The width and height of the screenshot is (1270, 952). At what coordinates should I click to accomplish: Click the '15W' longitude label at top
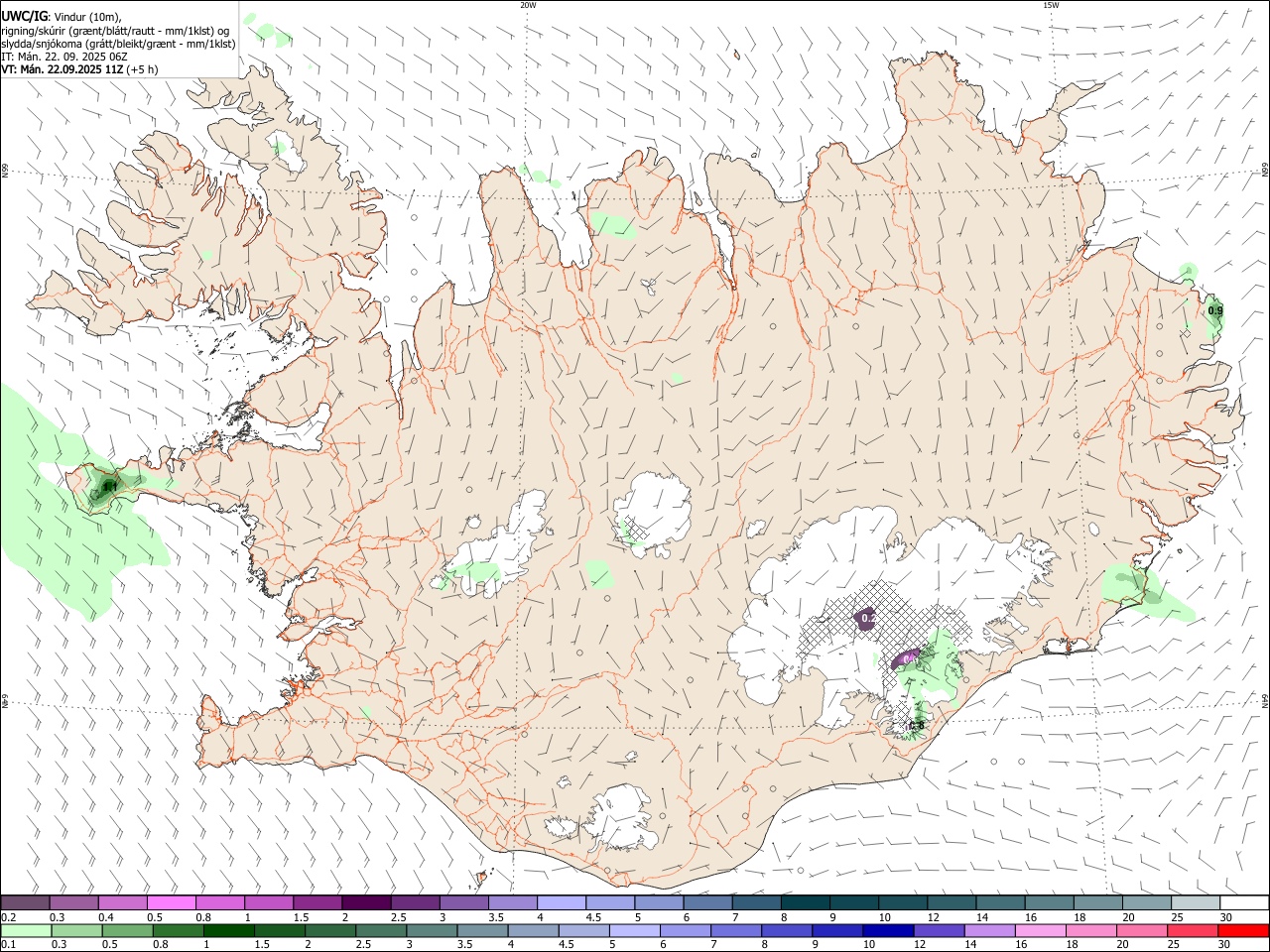click(x=1051, y=5)
